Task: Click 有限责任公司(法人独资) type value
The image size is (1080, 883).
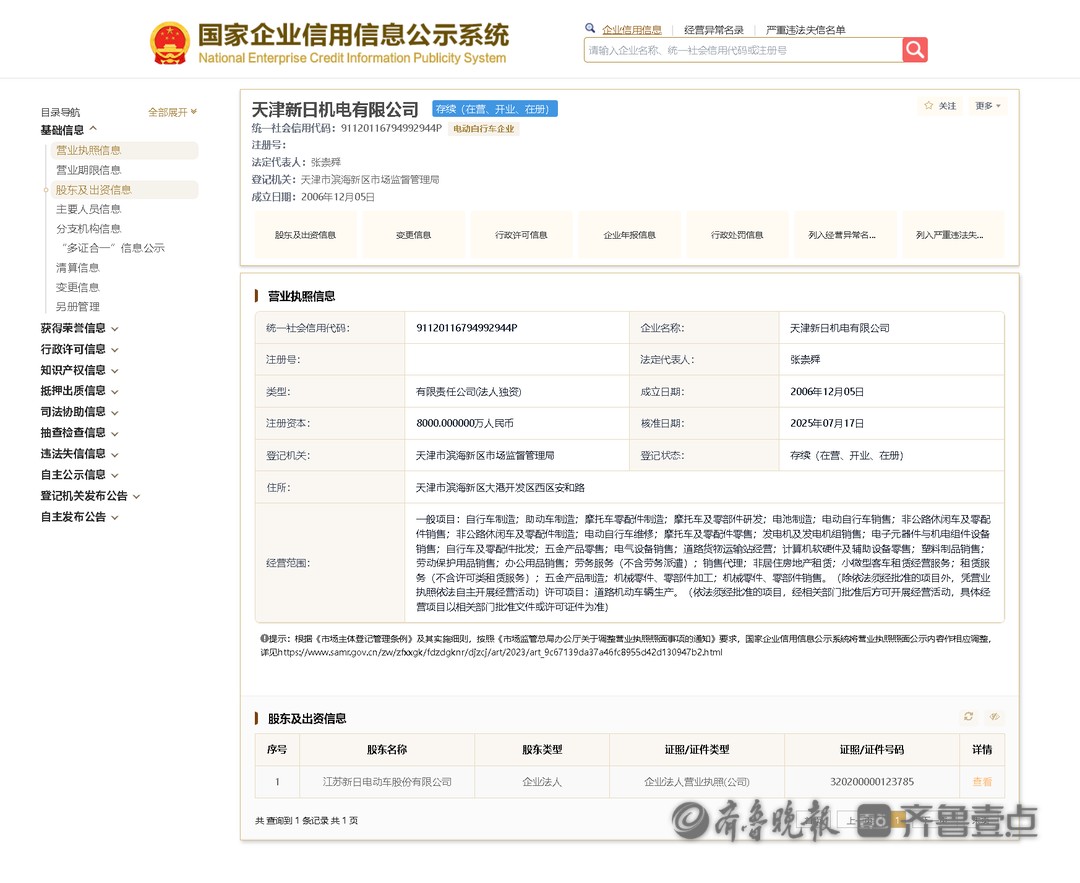Action: [x=468, y=391]
